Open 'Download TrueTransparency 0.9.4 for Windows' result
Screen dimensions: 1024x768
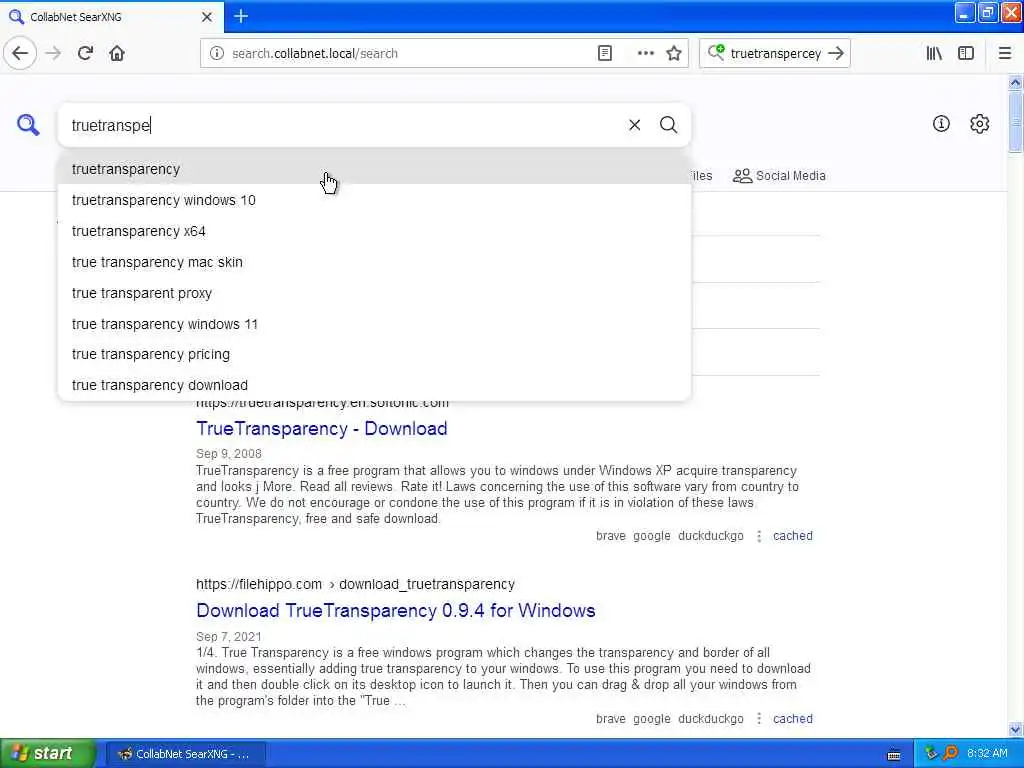pyautogui.click(x=396, y=611)
